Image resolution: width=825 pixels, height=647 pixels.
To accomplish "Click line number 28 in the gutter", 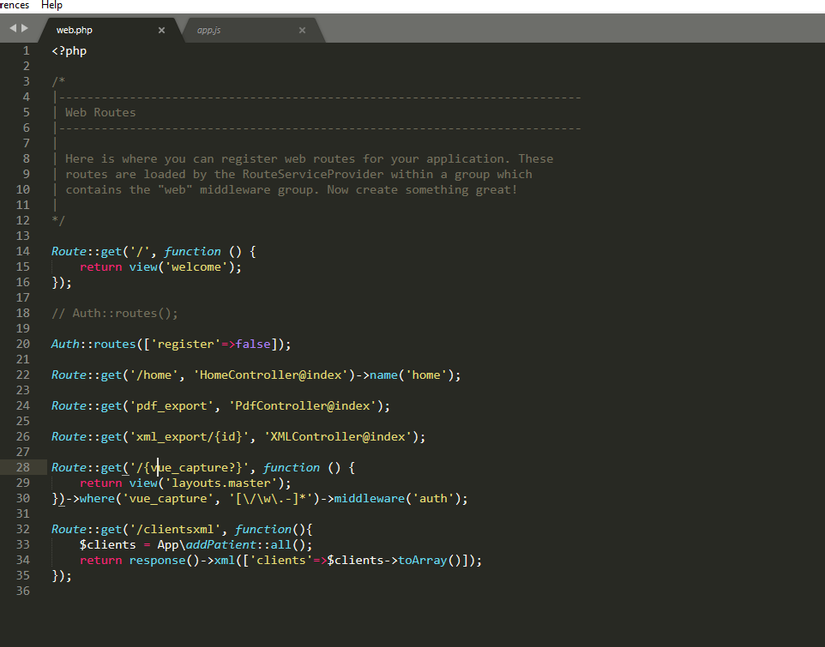I will coord(23,467).
